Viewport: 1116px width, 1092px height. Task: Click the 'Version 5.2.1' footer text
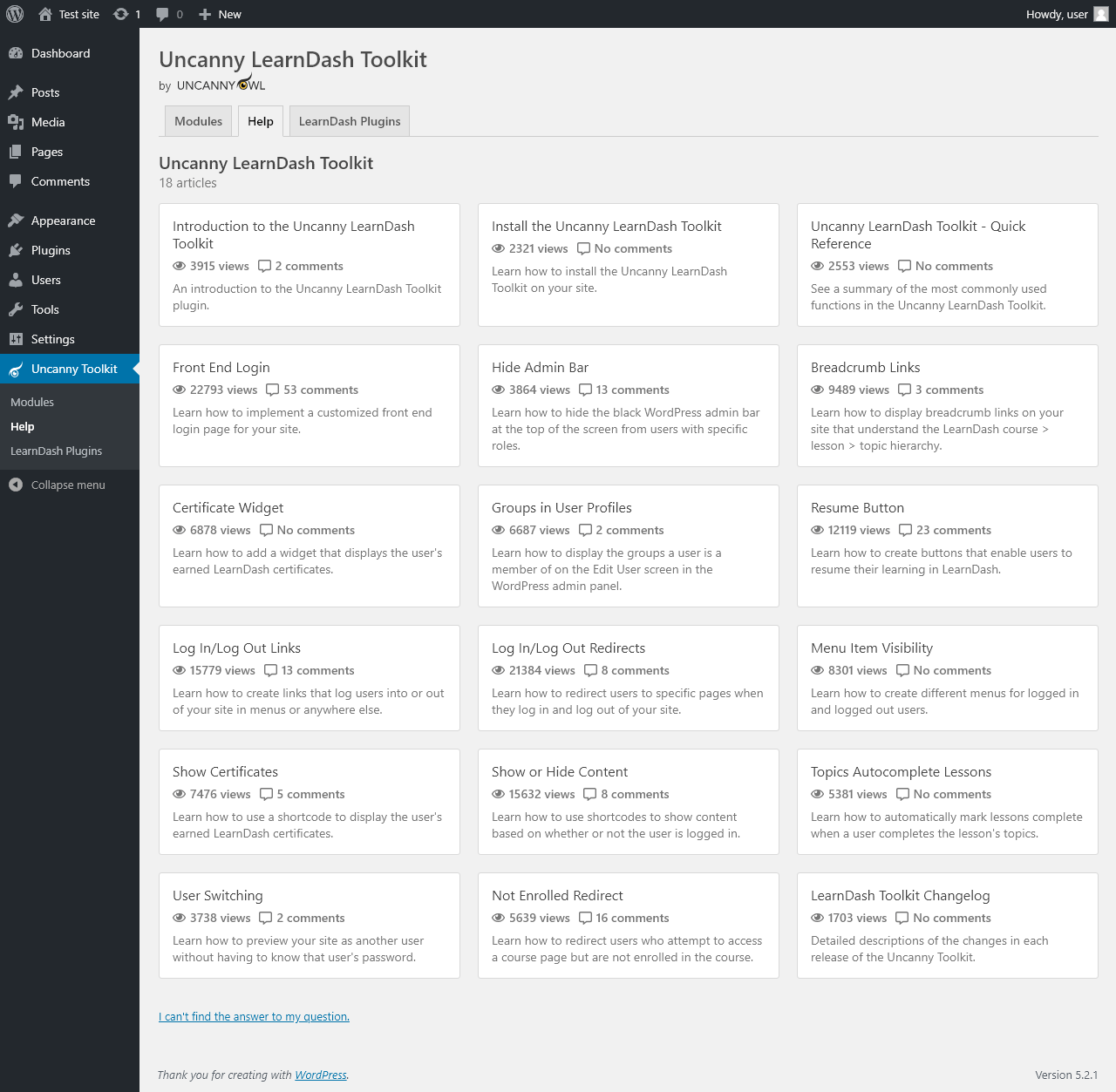(x=1066, y=1075)
